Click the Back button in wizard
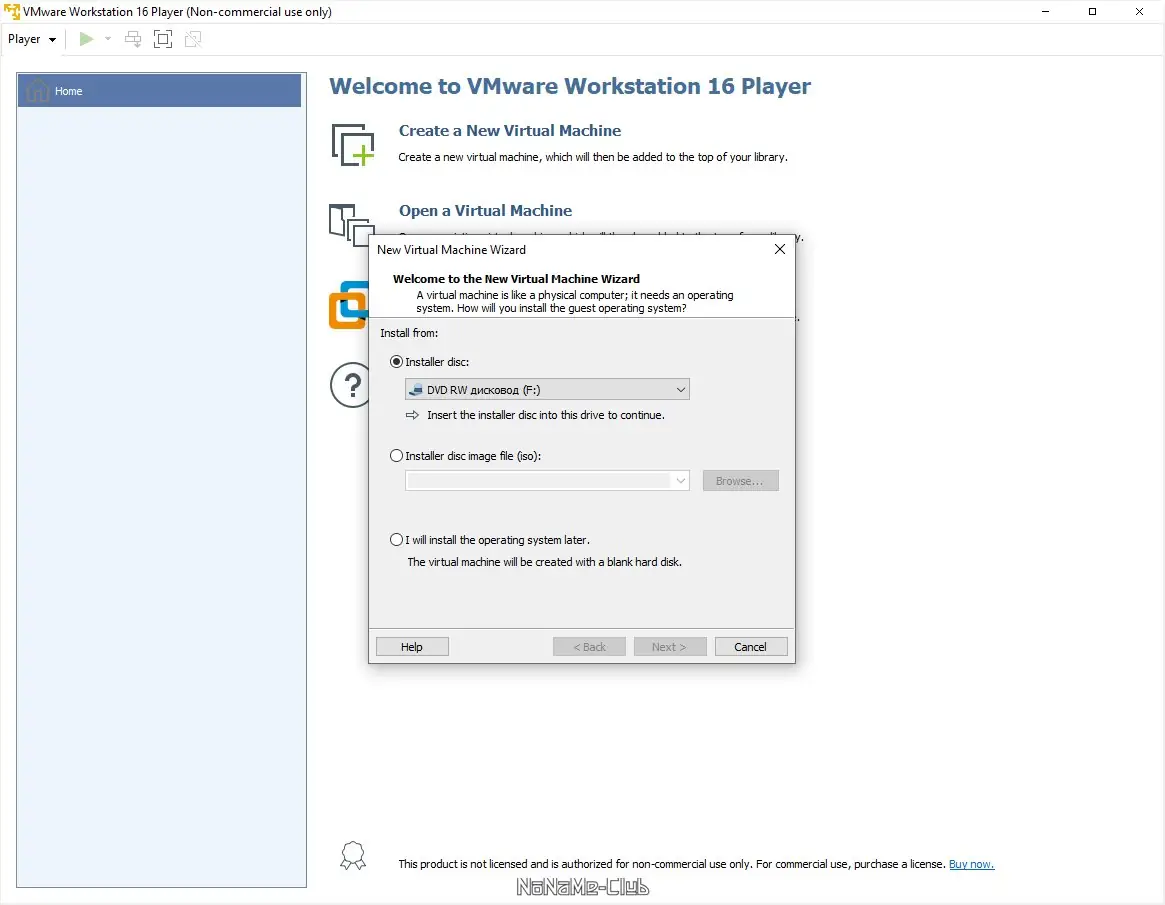Screen dimensions: 1165x905 (589, 646)
